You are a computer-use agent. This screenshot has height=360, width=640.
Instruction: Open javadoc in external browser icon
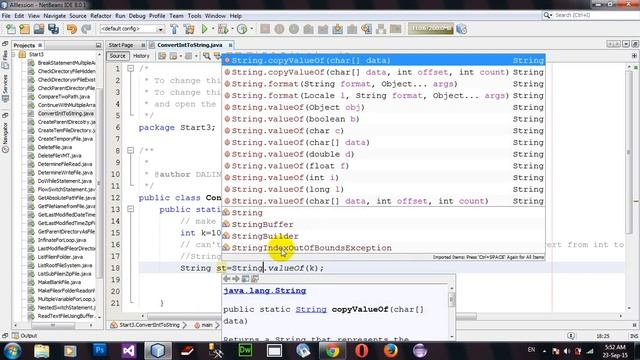[245, 279]
